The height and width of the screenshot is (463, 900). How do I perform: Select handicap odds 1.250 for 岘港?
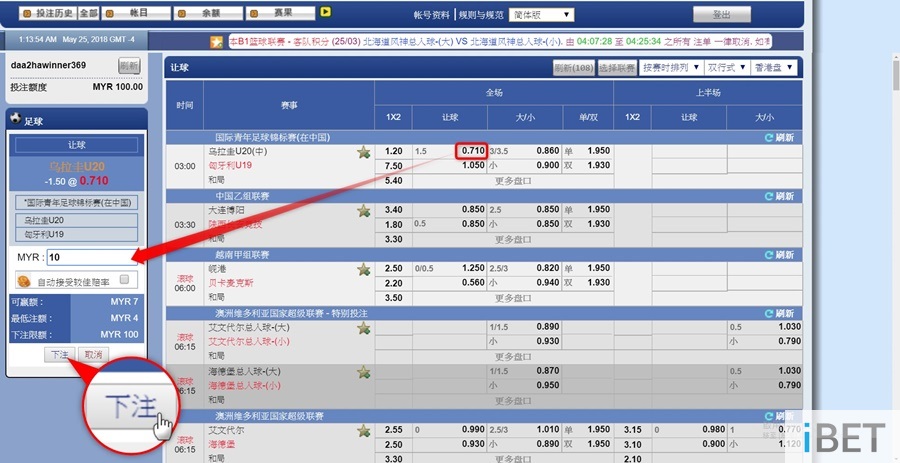[x=473, y=268]
